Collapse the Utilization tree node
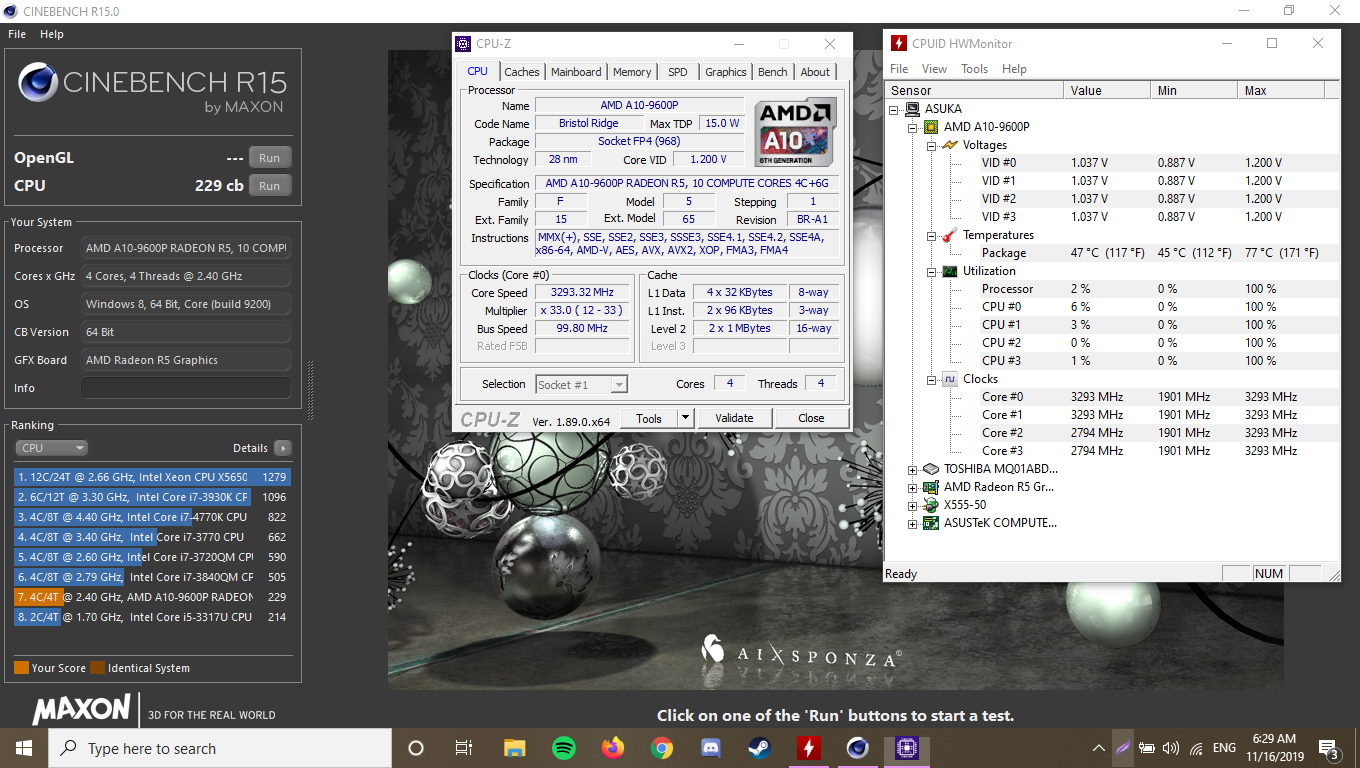Image resolution: width=1360 pixels, height=768 pixels. [x=931, y=271]
